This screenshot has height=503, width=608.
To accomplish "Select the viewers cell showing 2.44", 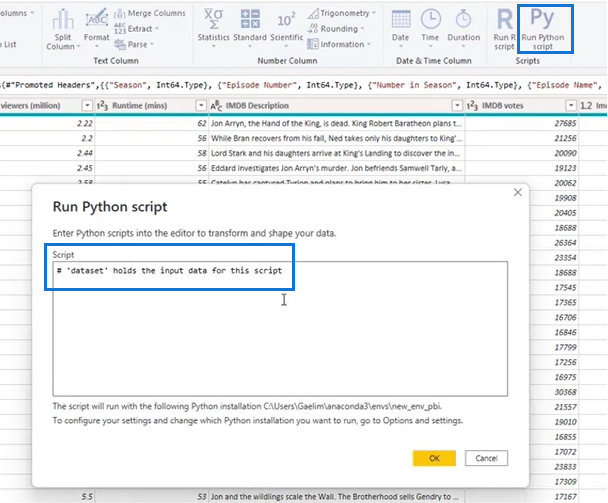I will tap(47, 153).
